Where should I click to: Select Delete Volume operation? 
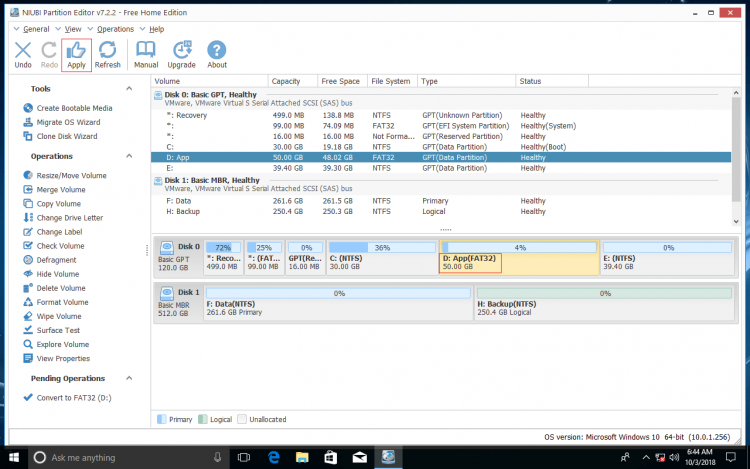point(55,288)
